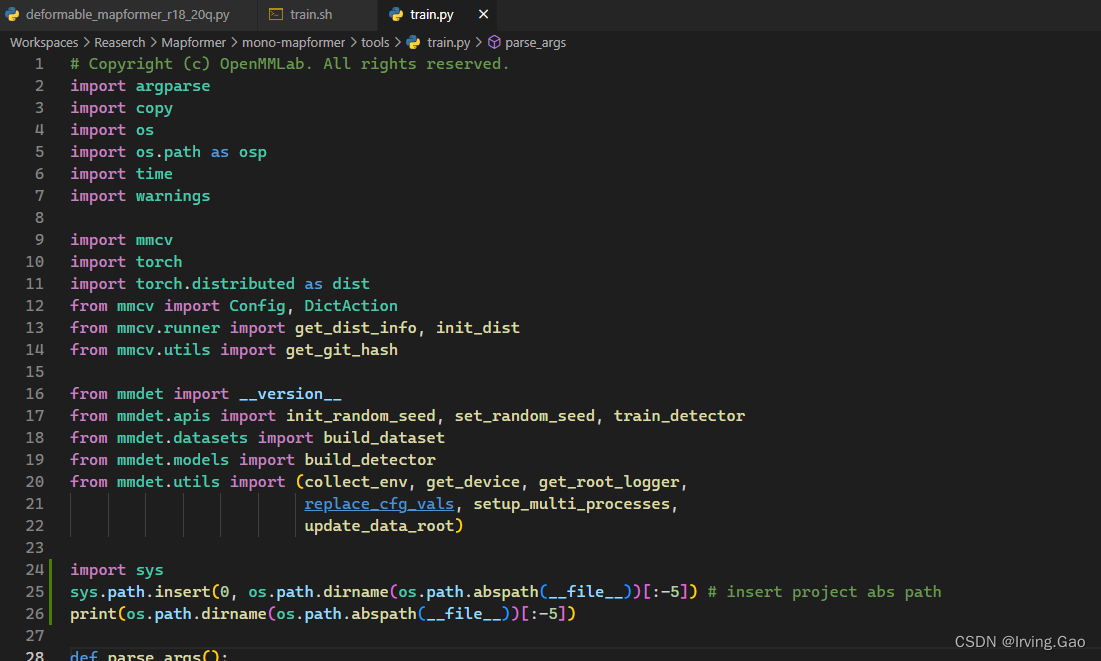Close the train.py tab
Screen dimensions: 1101x661
483,15
